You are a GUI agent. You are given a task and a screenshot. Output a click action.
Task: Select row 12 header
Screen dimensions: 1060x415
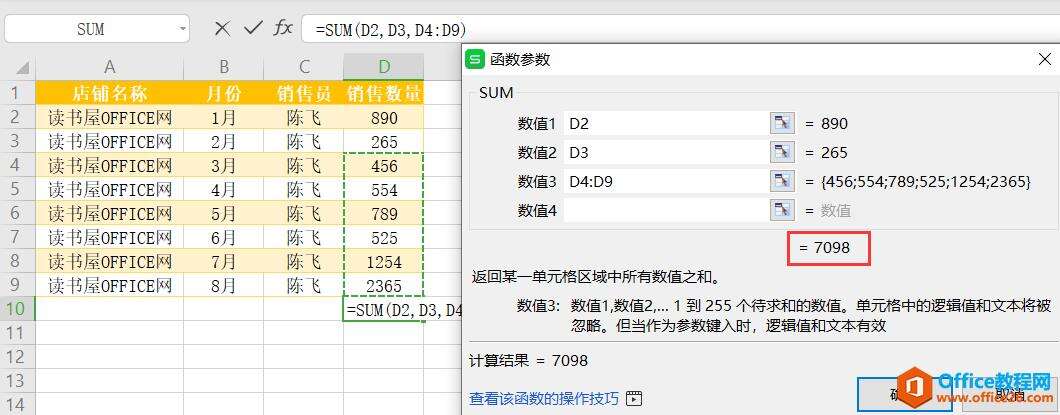pos(18,357)
